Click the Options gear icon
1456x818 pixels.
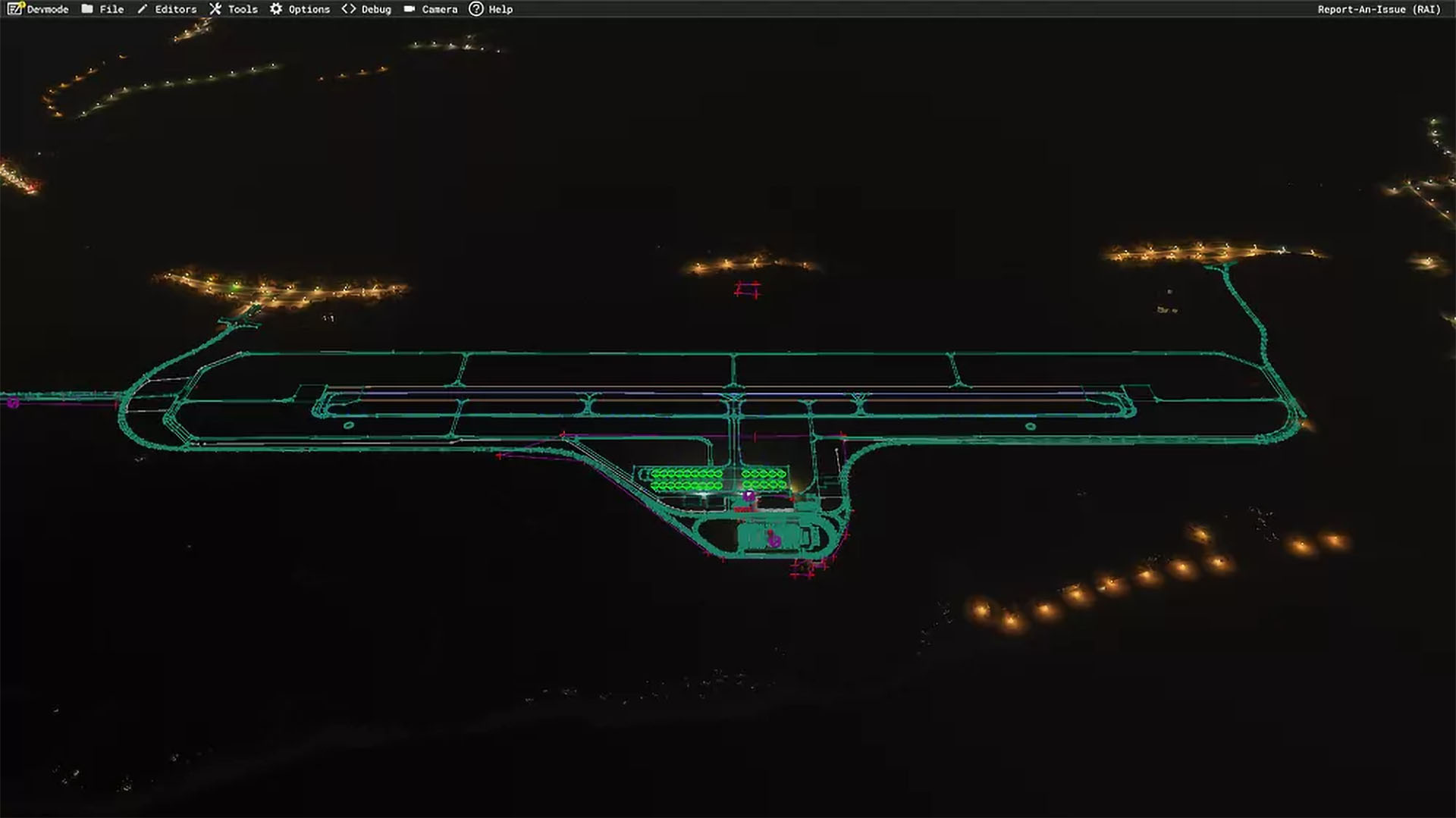pyautogui.click(x=276, y=9)
